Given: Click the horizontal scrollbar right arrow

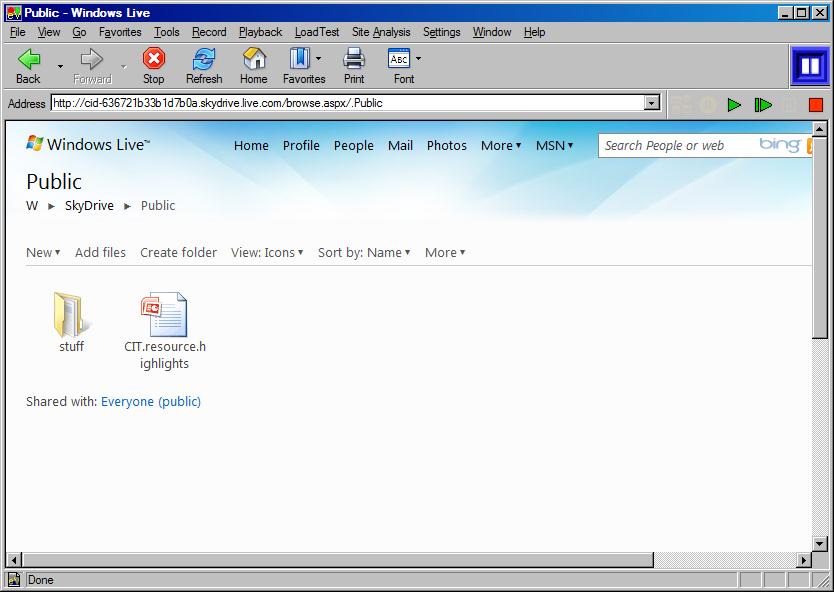Looking at the screenshot, I should [804, 560].
